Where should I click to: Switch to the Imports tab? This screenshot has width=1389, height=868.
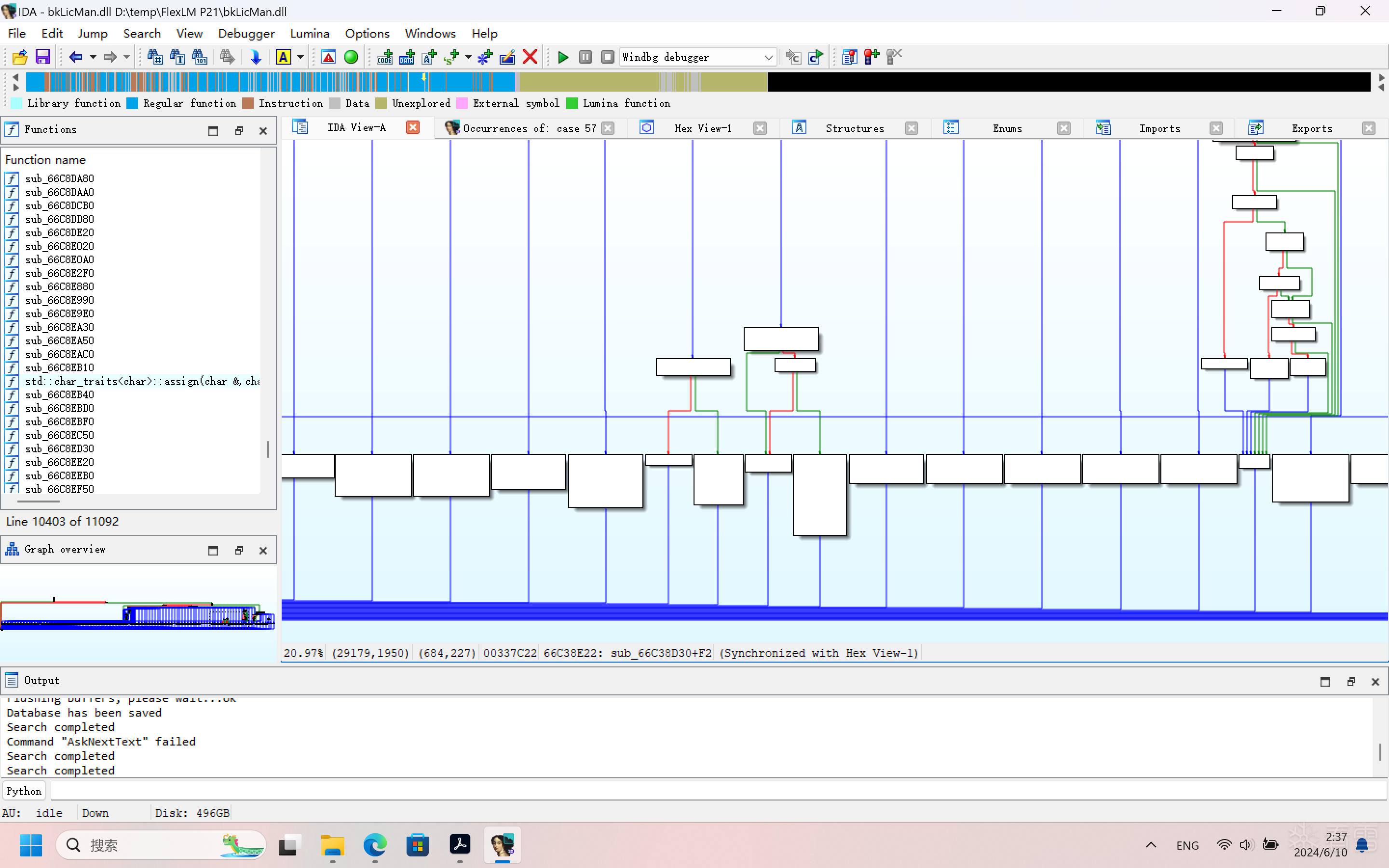point(1159,128)
